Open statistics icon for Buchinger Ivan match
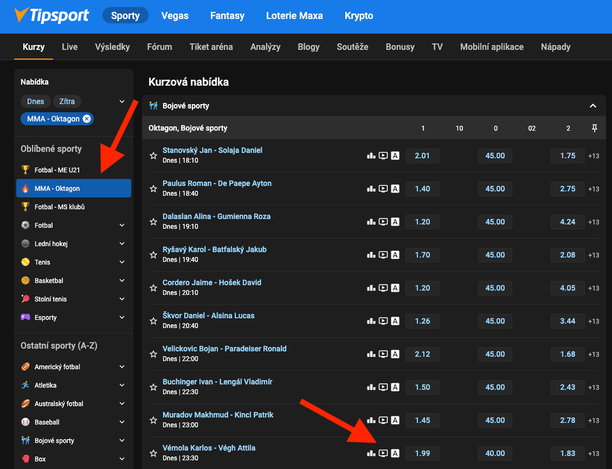Screen dimensions: 612x469 371,387
